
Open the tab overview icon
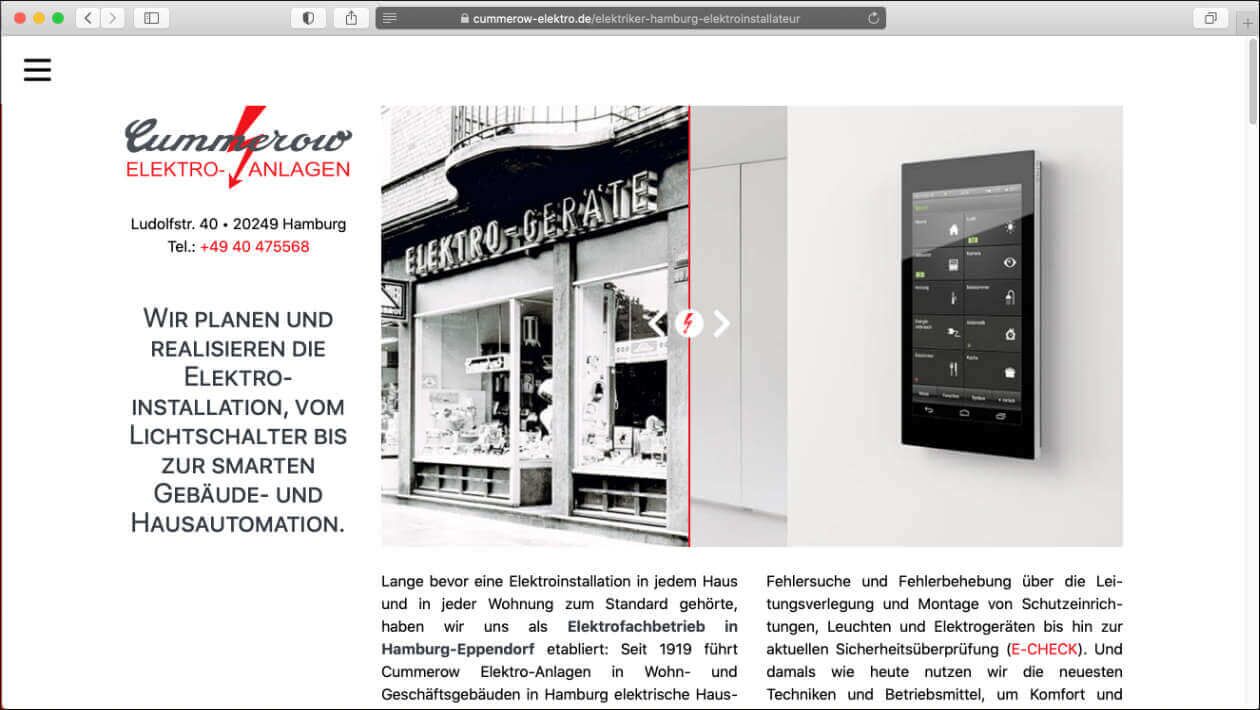(x=1210, y=17)
